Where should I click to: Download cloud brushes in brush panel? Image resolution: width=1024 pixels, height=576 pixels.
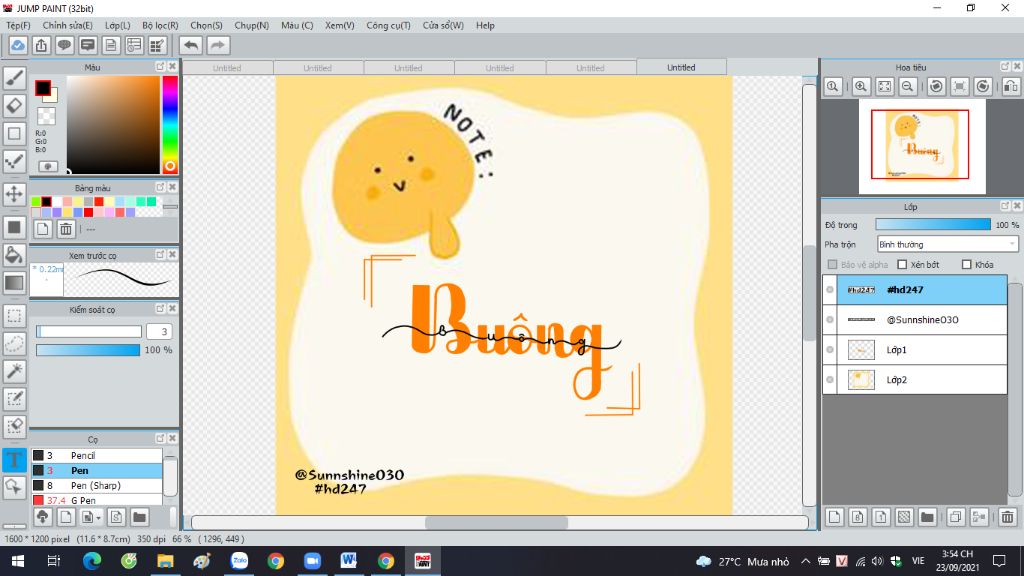tap(42, 517)
